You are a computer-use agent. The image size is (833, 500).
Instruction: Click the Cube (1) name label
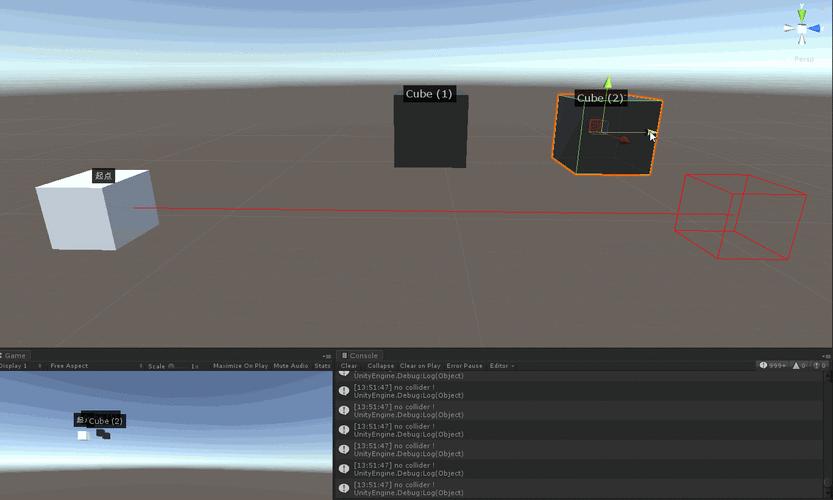[429, 94]
